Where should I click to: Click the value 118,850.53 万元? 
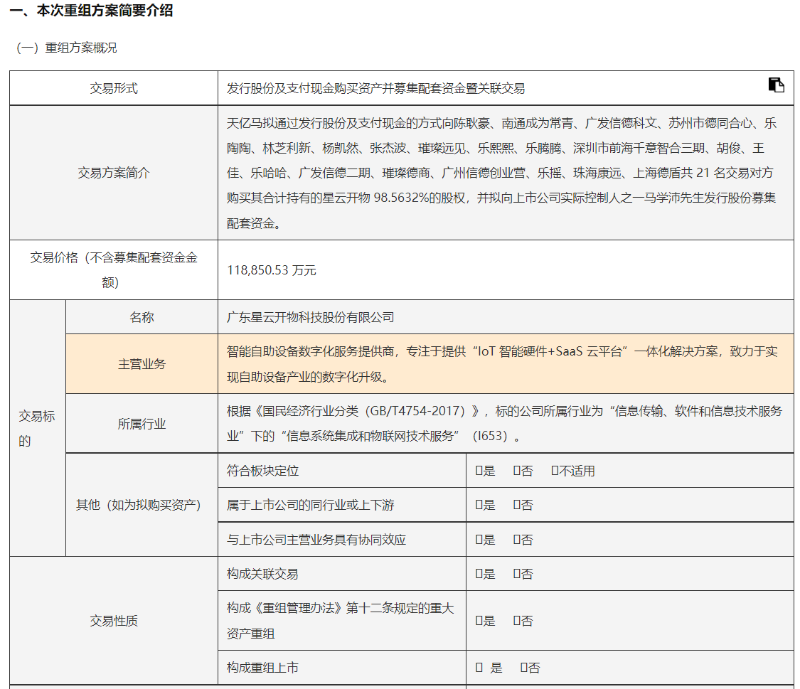click(271, 270)
